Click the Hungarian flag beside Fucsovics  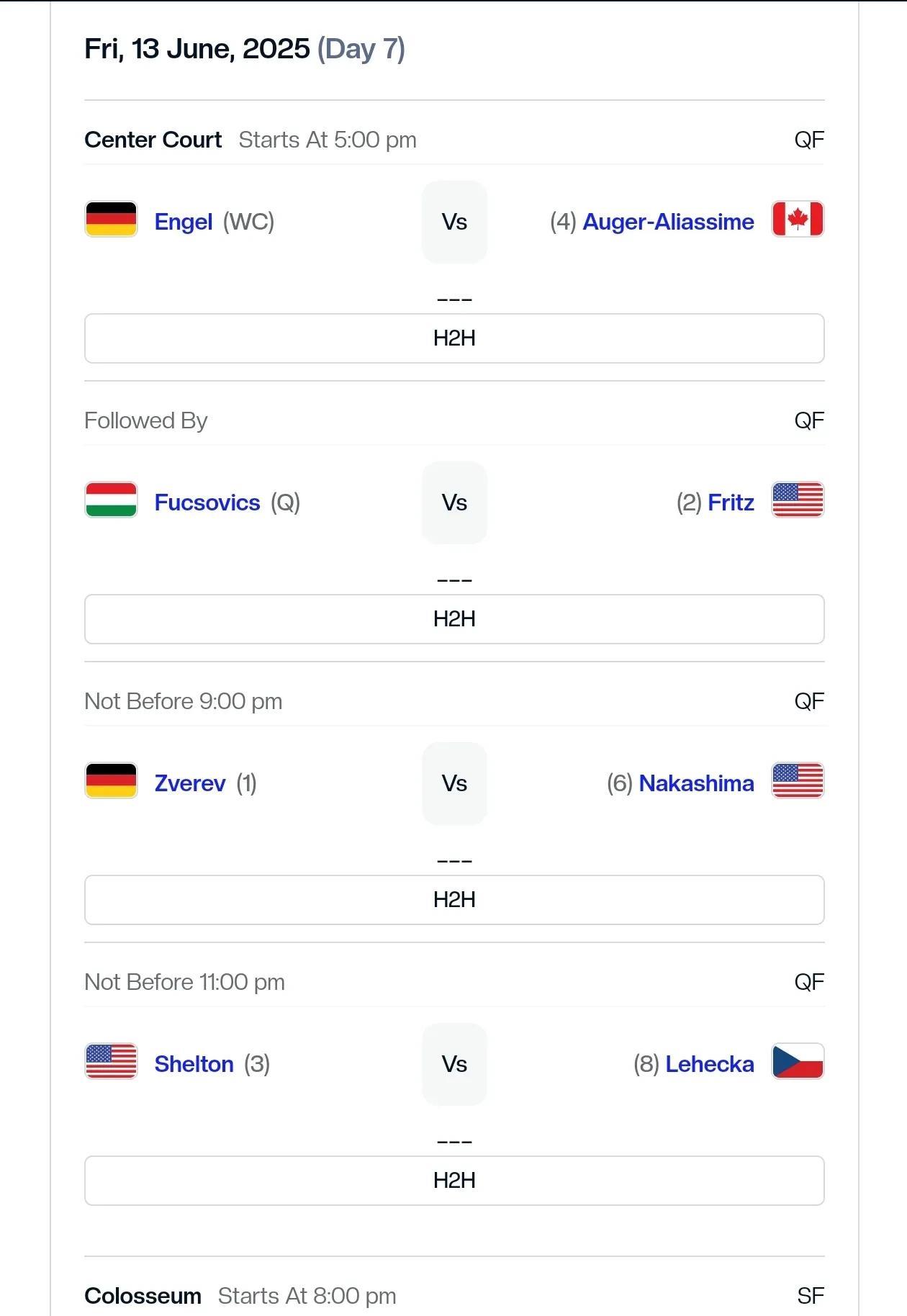pos(111,500)
